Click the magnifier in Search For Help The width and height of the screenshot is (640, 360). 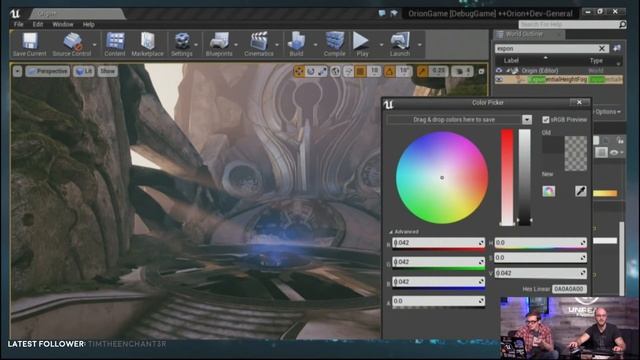coord(622,24)
